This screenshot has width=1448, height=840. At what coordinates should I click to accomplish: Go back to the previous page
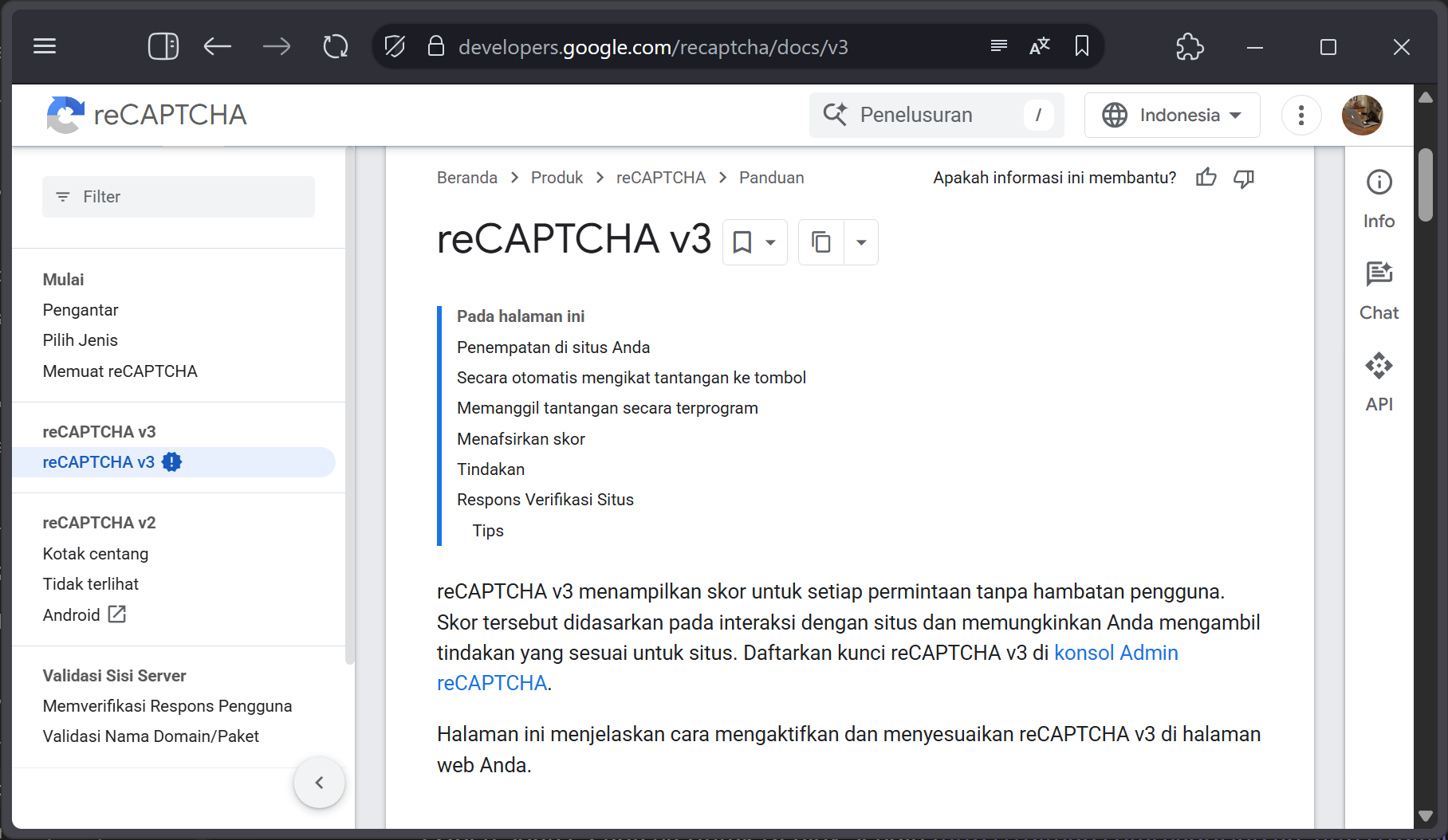click(x=217, y=46)
